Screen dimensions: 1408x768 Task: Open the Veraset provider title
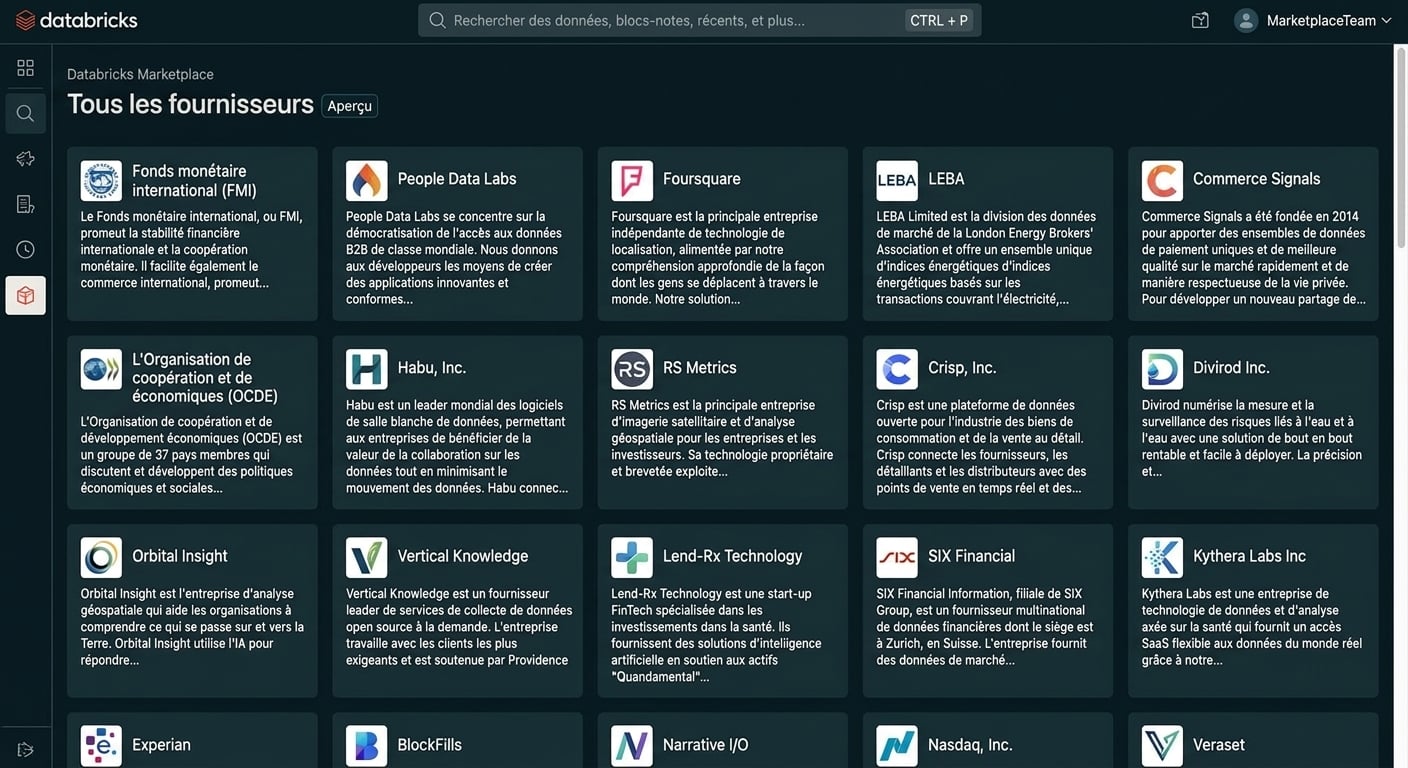(1219, 745)
